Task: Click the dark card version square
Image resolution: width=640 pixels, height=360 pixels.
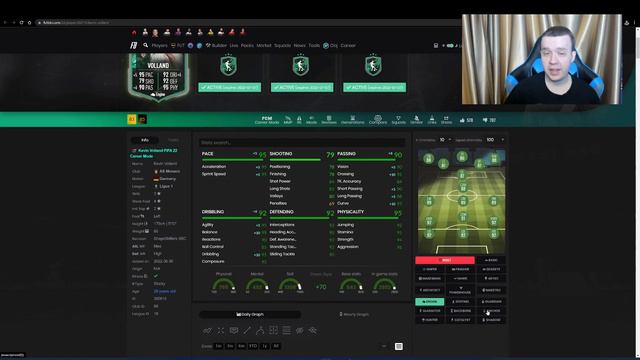Action: (142, 119)
